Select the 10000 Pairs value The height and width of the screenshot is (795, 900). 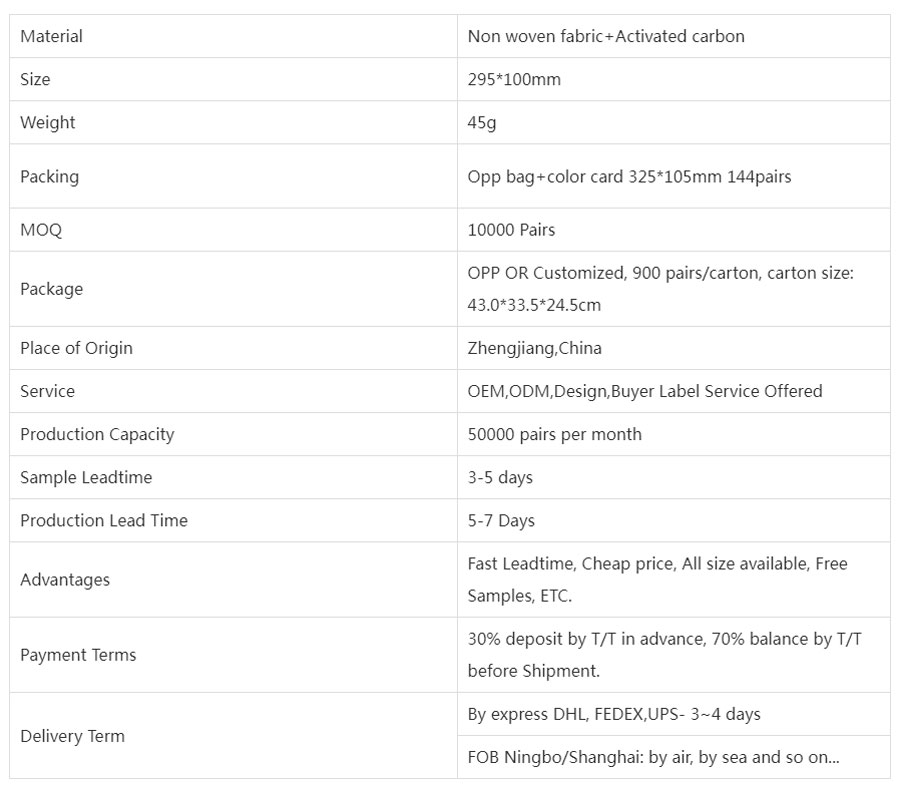pyautogui.click(x=511, y=230)
